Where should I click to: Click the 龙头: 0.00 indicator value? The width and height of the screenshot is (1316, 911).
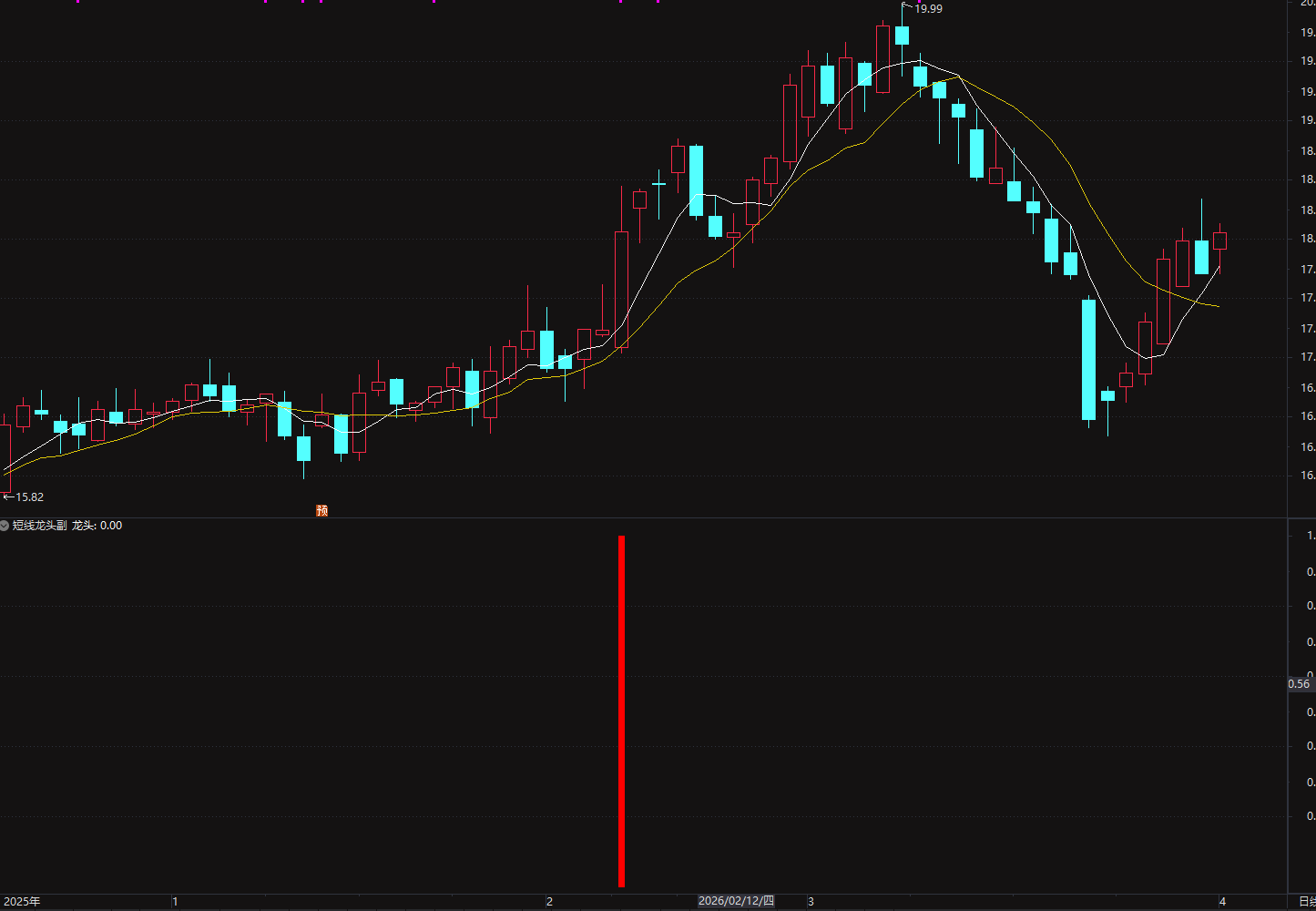pyautogui.click(x=97, y=526)
